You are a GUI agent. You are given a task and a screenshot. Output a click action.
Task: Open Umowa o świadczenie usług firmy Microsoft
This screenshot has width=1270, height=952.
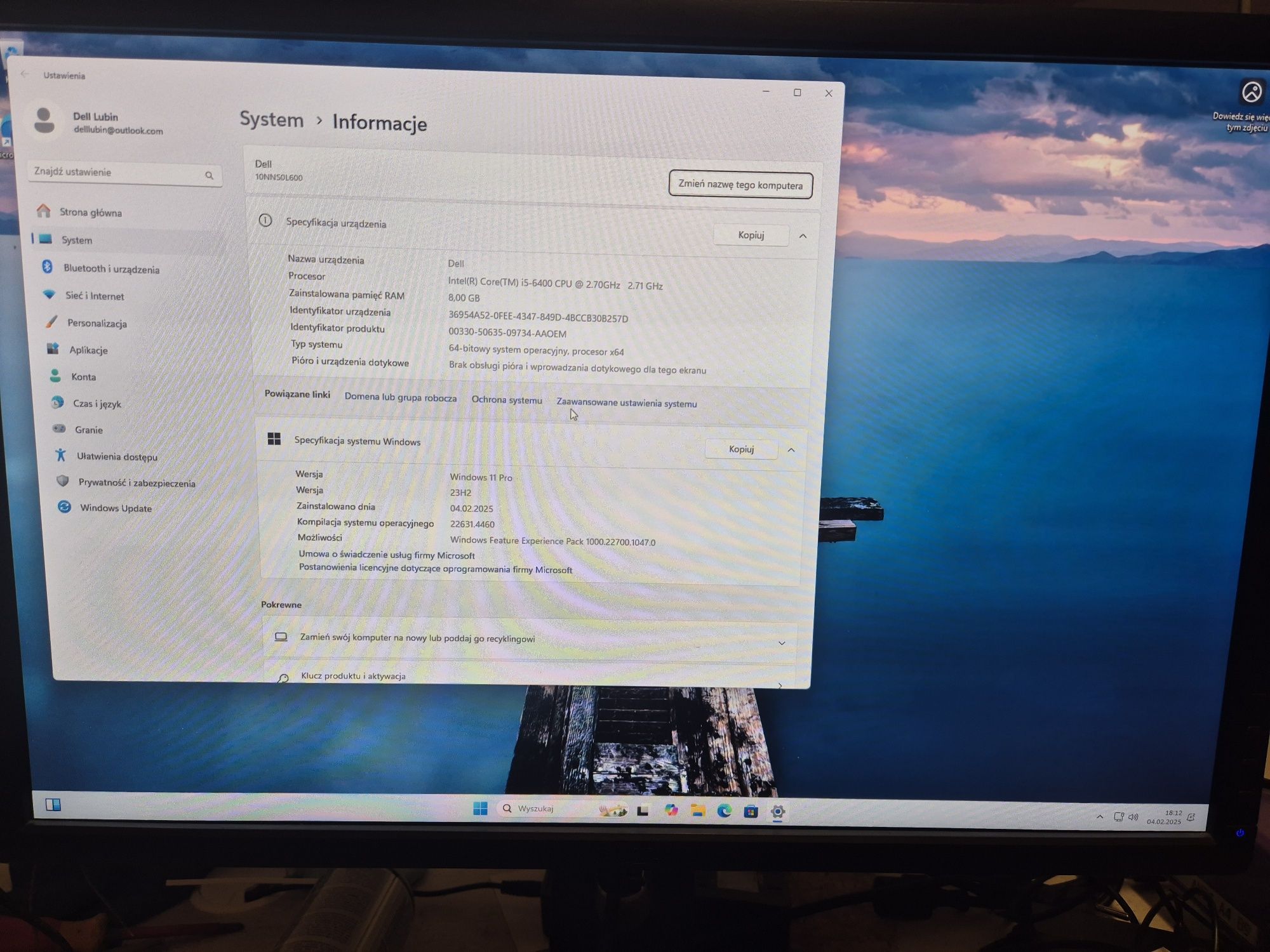point(387,555)
